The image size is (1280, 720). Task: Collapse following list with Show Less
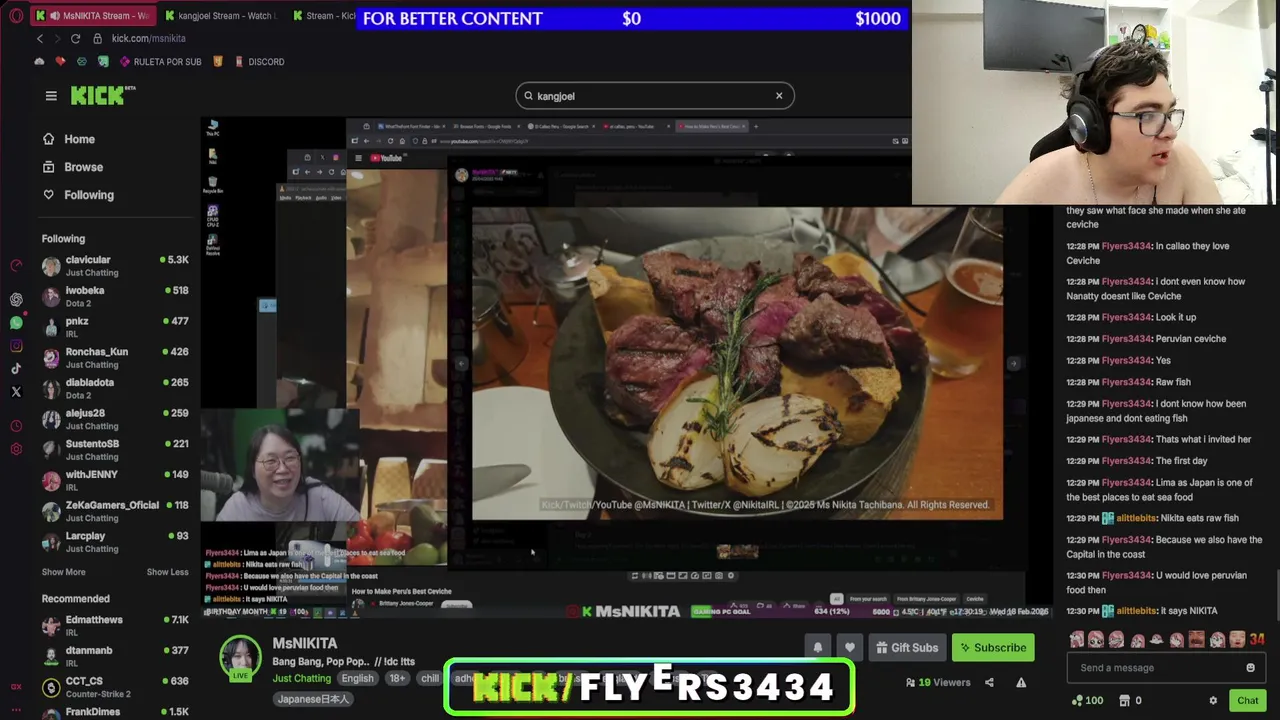(167, 572)
